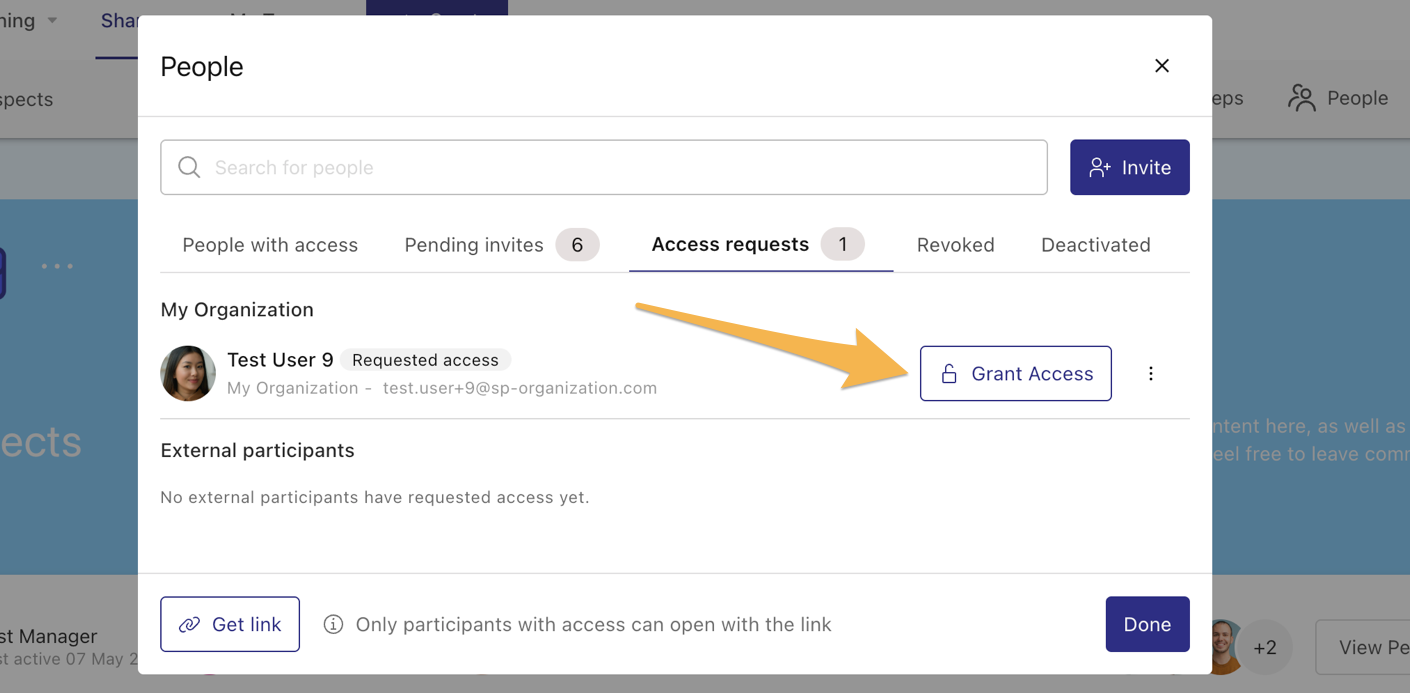Click the lock icon inside Grant Access
This screenshot has width=1410, height=693.
pos(947,373)
